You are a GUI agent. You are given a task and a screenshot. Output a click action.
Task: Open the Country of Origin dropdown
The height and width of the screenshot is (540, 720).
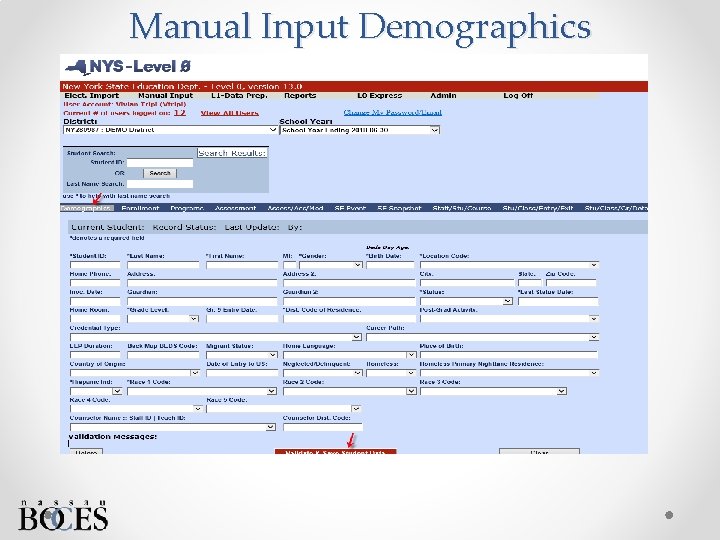pyautogui.click(x=135, y=373)
